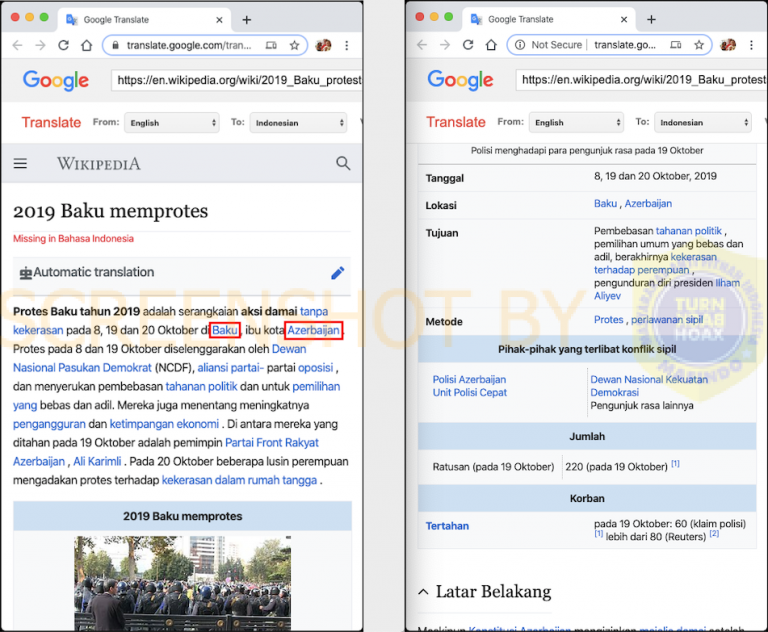View Not Secure site info in right window
This screenshot has width=768, height=632.
[548, 45]
